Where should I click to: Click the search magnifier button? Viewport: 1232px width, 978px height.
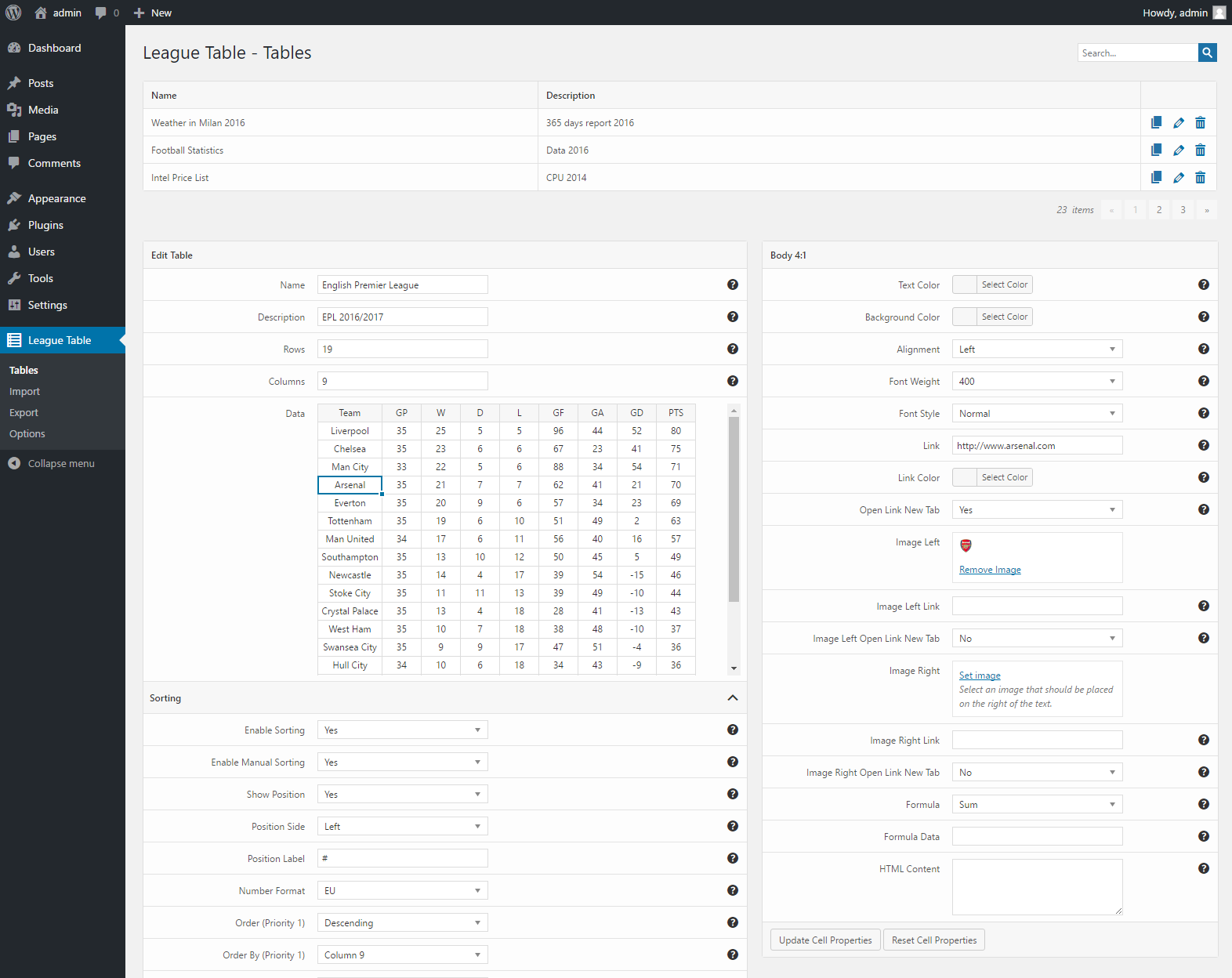coord(1207,53)
